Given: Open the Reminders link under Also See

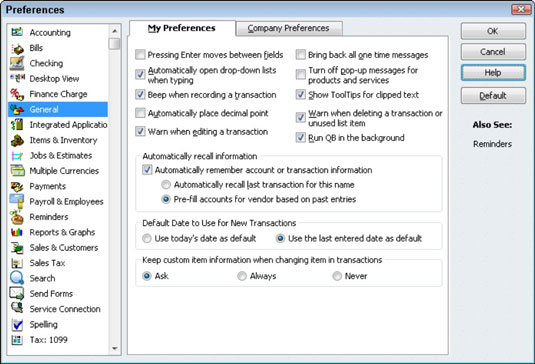Looking at the screenshot, I should (492, 144).
